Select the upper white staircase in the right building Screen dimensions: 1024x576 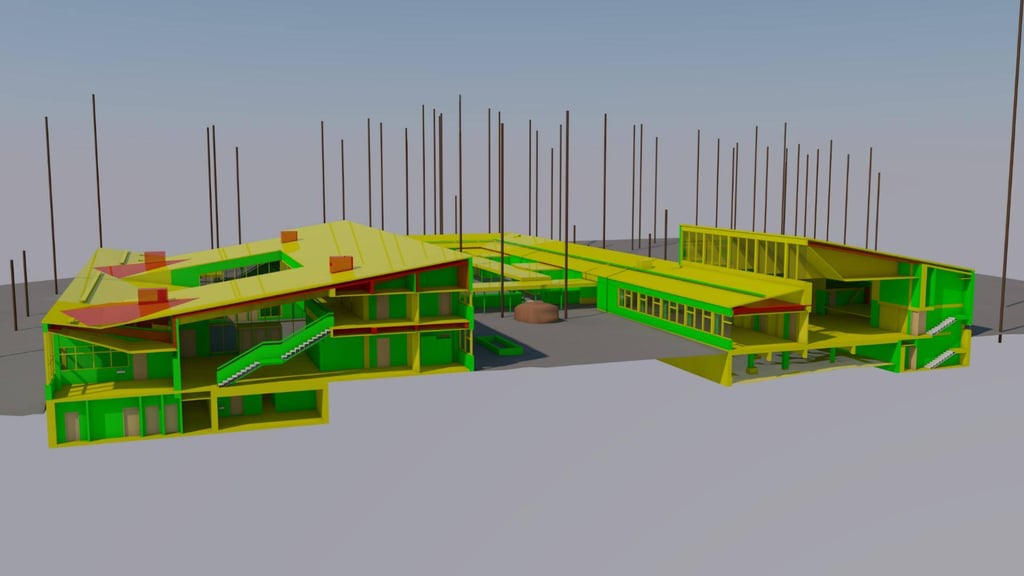coord(940,326)
